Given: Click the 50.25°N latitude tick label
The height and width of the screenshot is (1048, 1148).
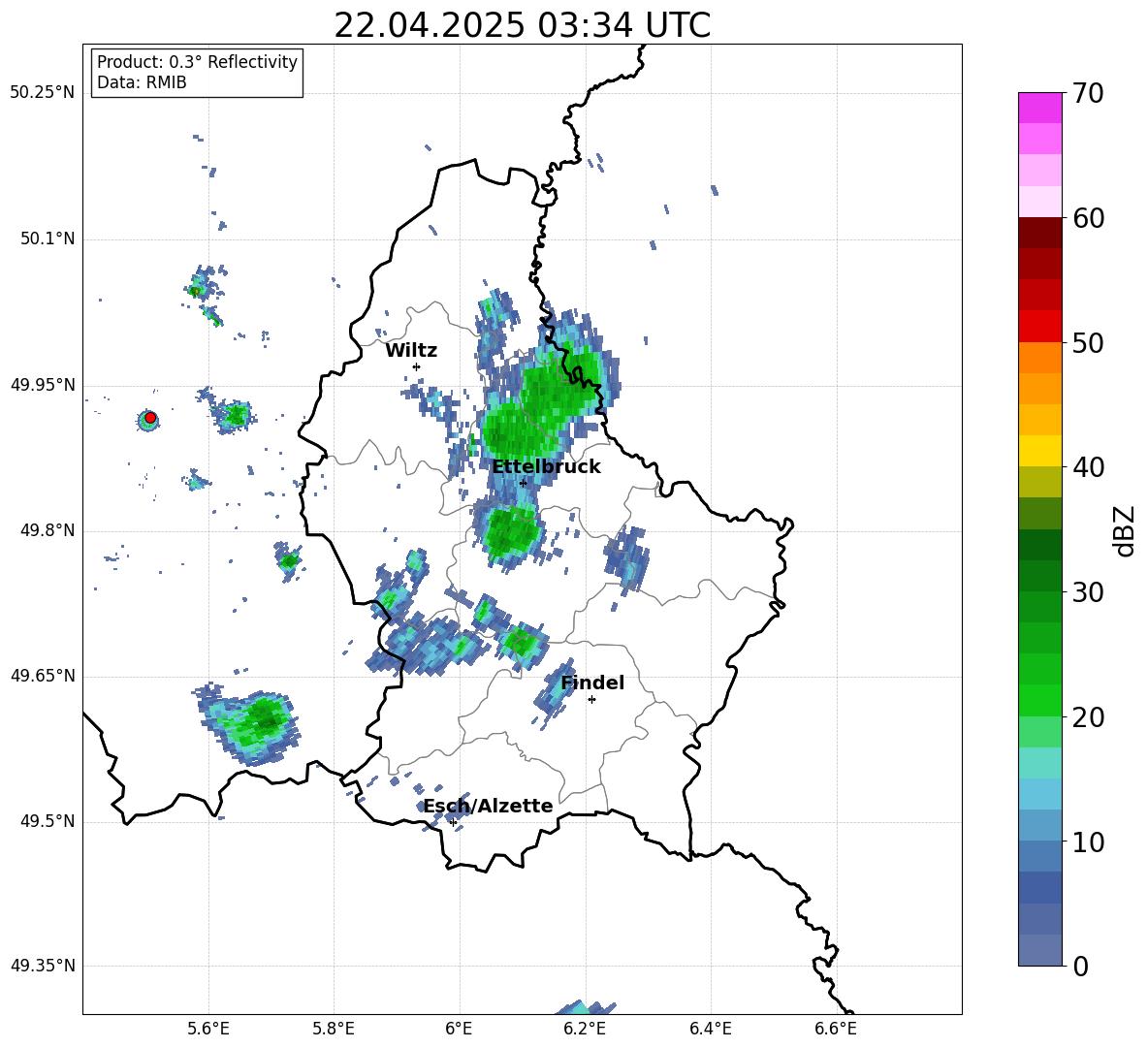Looking at the screenshot, I should [43, 93].
